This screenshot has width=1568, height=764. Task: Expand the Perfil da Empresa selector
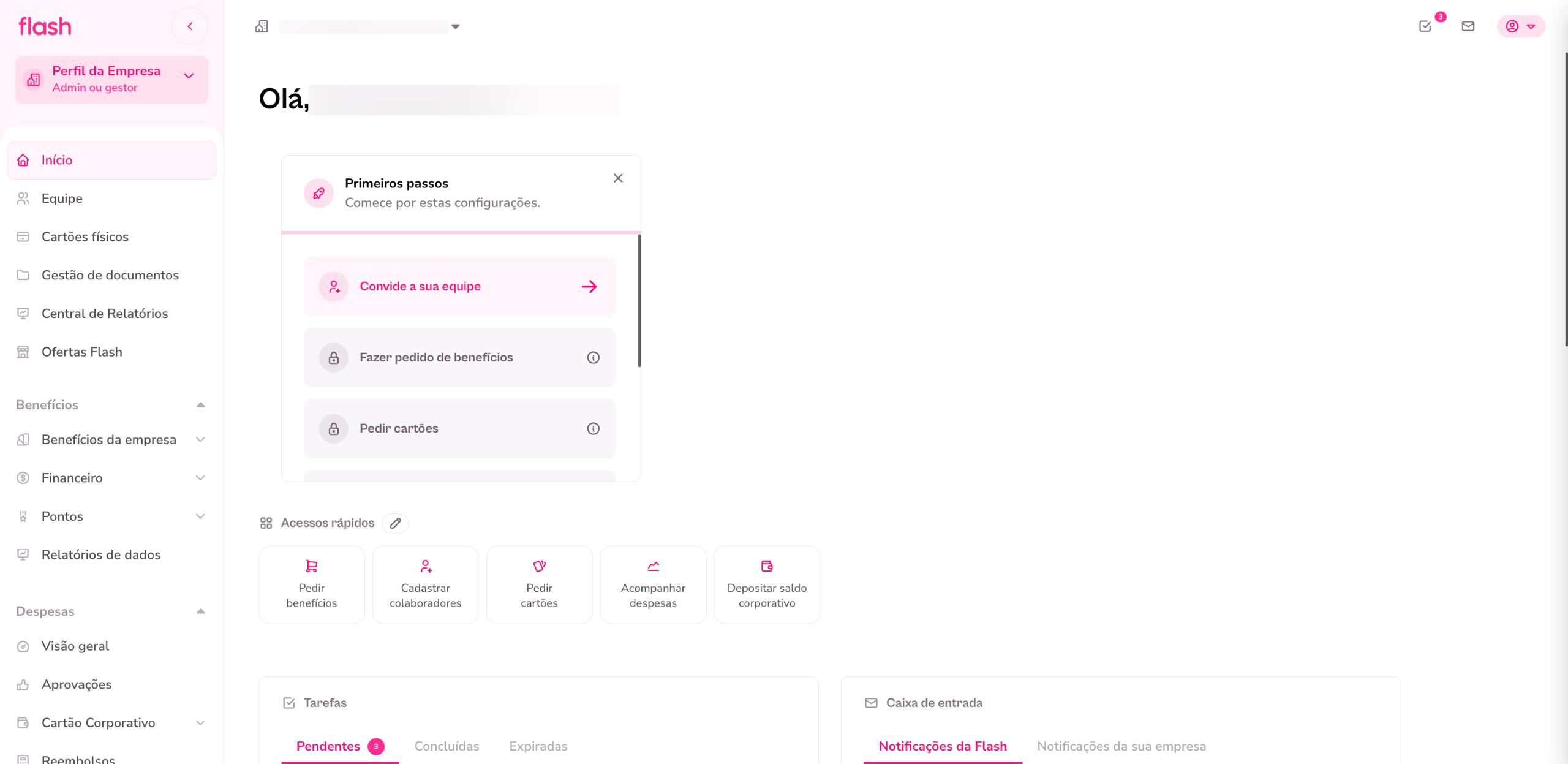[x=189, y=76]
